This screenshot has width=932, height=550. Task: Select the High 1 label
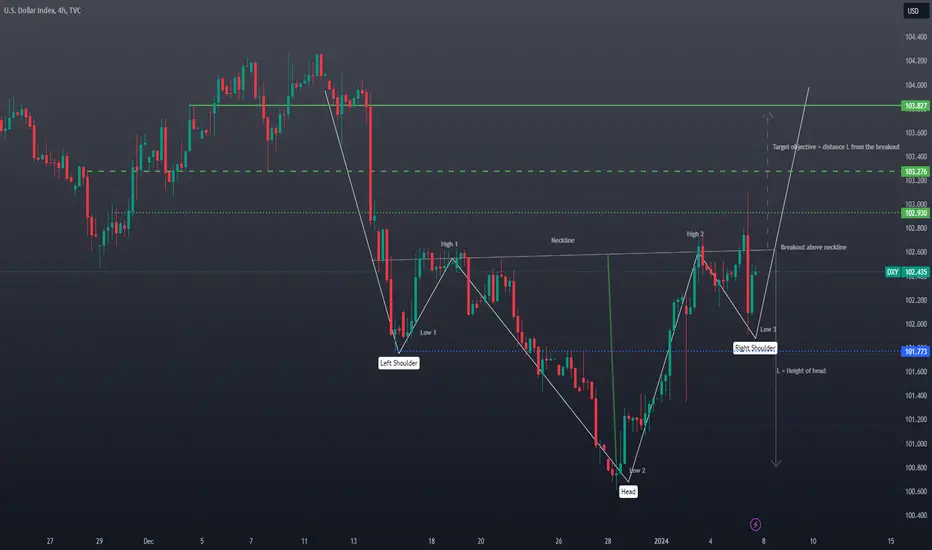[x=449, y=244]
